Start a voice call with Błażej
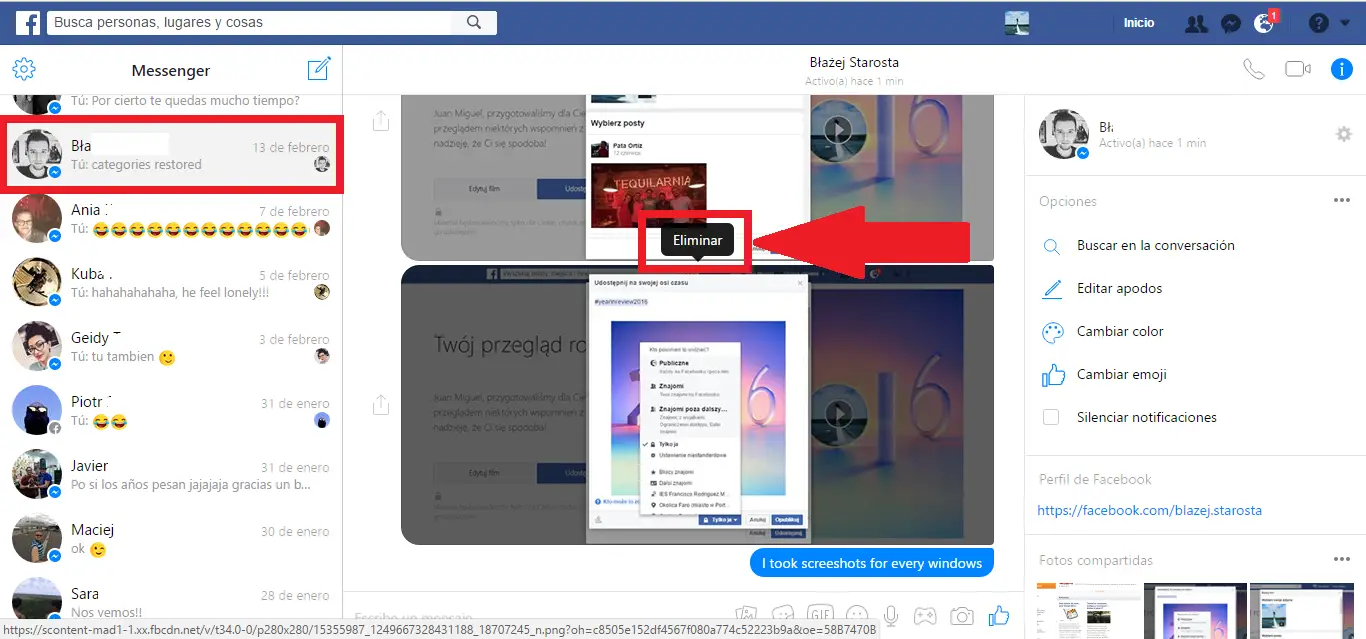This screenshot has width=1366, height=639. 1254,68
